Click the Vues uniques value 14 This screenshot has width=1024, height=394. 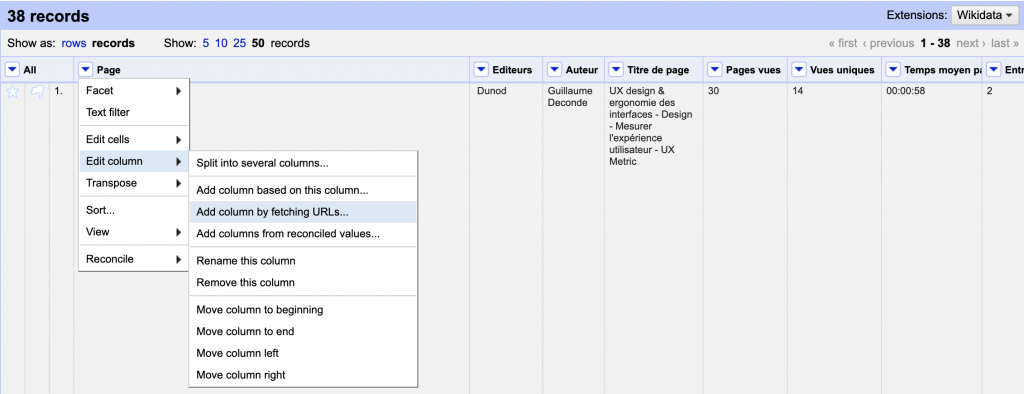tap(797, 91)
